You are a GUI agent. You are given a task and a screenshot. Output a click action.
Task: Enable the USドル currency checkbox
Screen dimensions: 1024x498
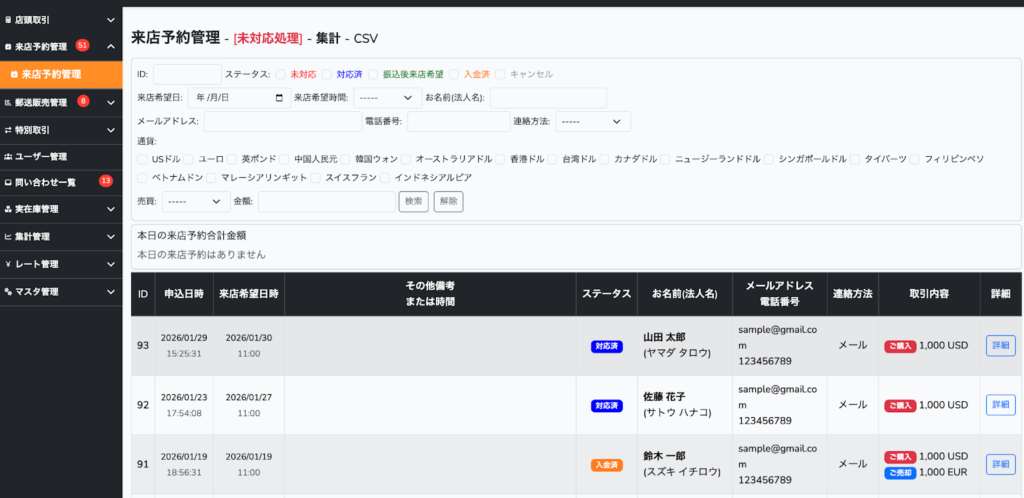point(144,159)
